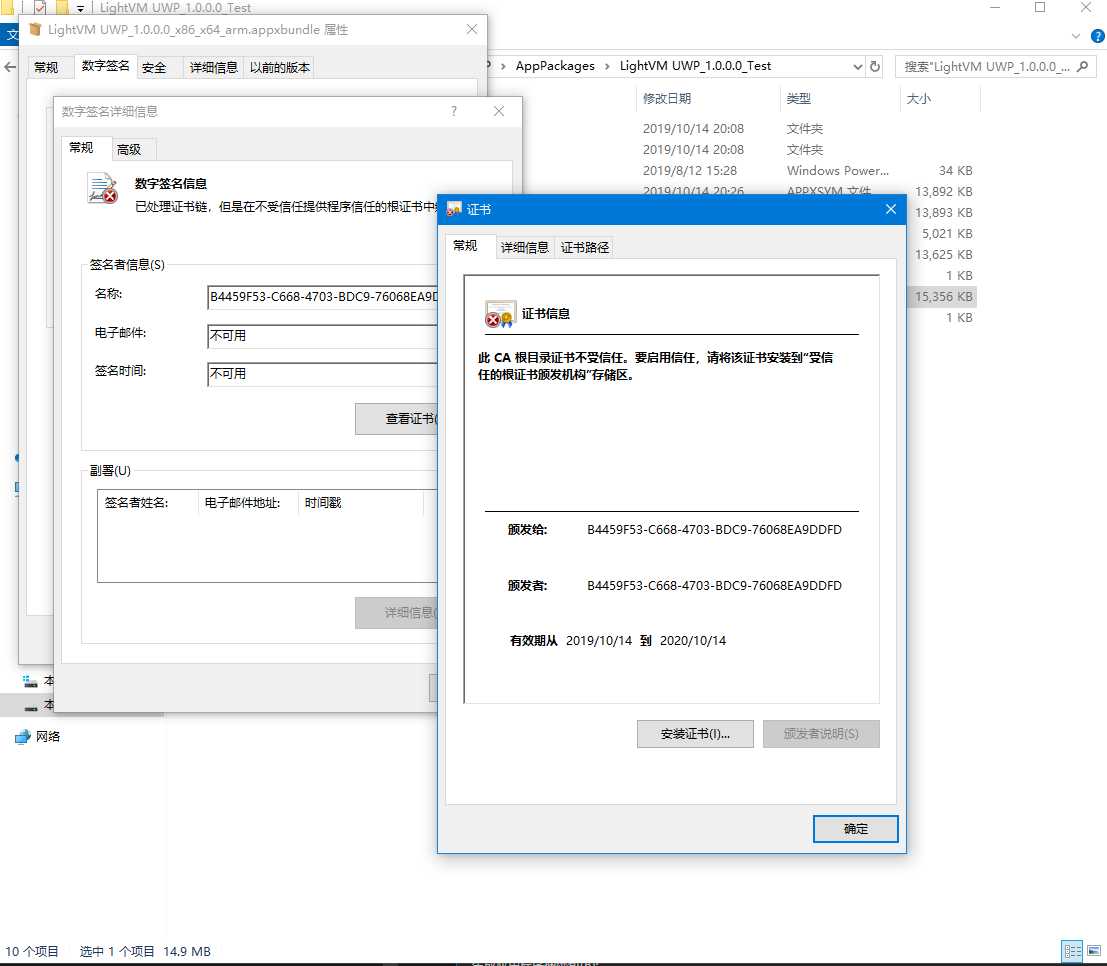
Task: Click AppPackages in the breadcrumb path
Action: pyautogui.click(x=555, y=66)
